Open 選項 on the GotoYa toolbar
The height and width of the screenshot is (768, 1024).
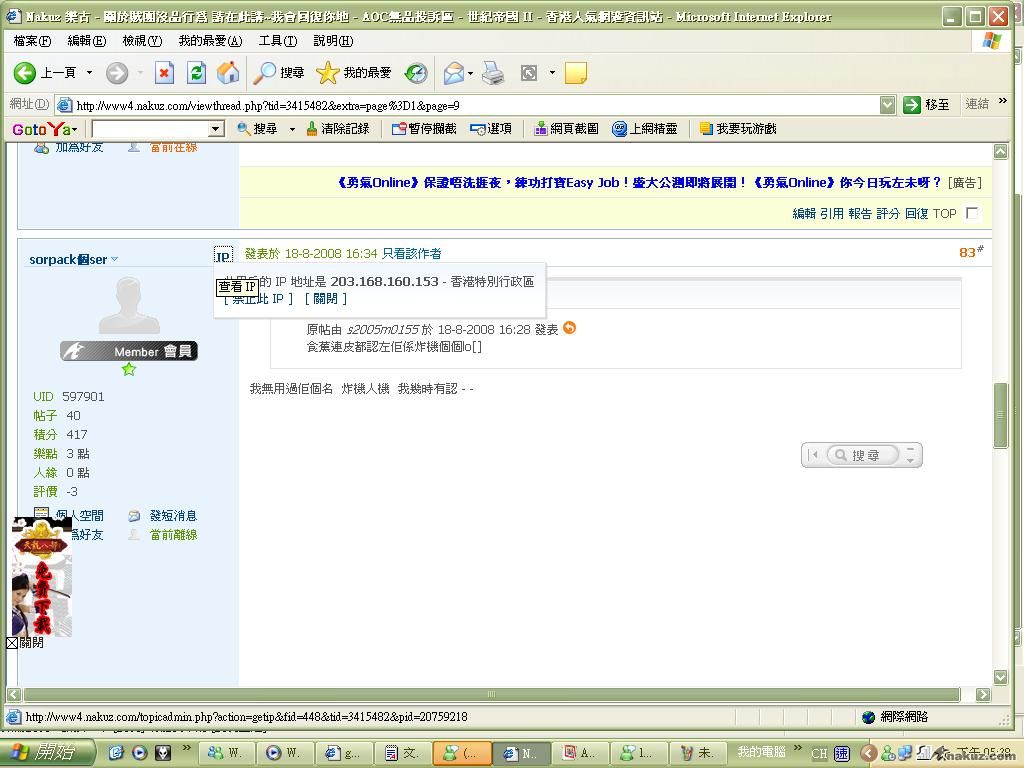pyautogui.click(x=491, y=129)
